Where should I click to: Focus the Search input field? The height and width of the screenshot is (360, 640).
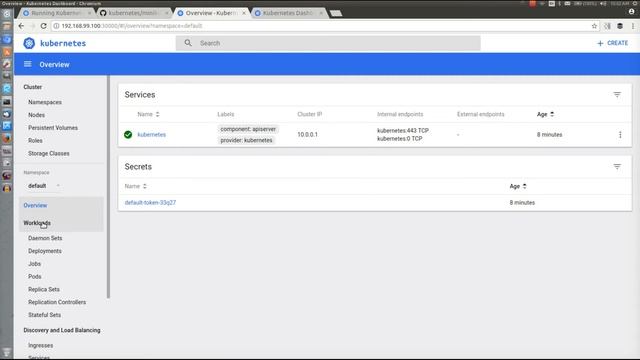[x=328, y=43]
